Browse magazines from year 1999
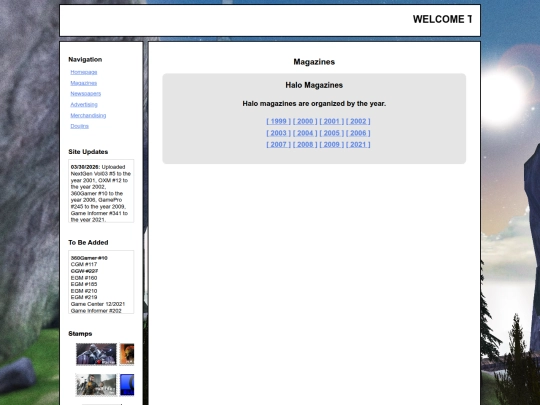540x405 pixels. (x=278, y=121)
